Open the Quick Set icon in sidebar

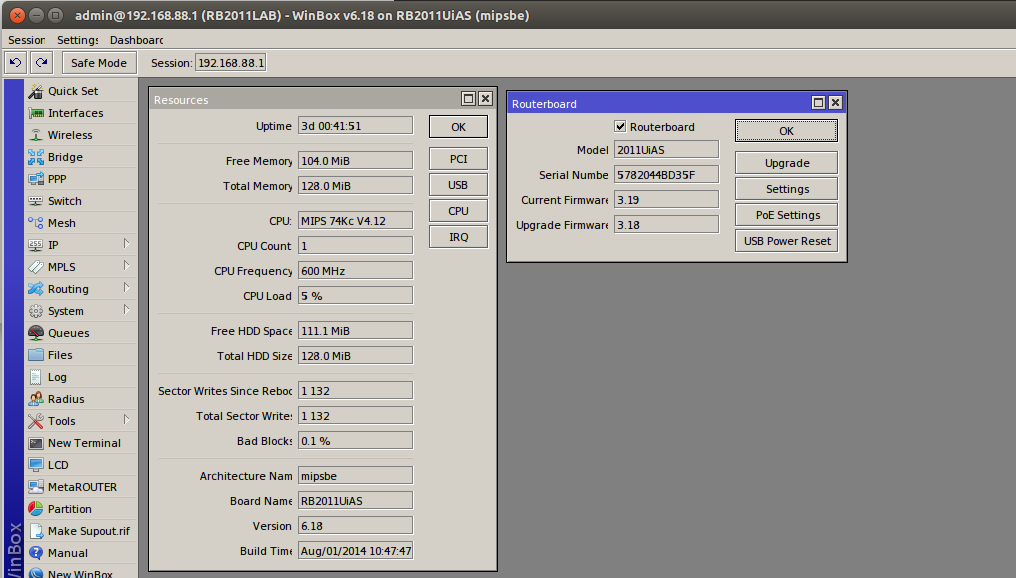(x=36, y=91)
